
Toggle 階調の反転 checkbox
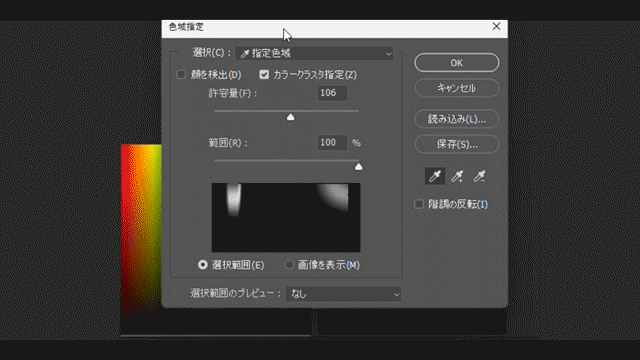(x=419, y=204)
